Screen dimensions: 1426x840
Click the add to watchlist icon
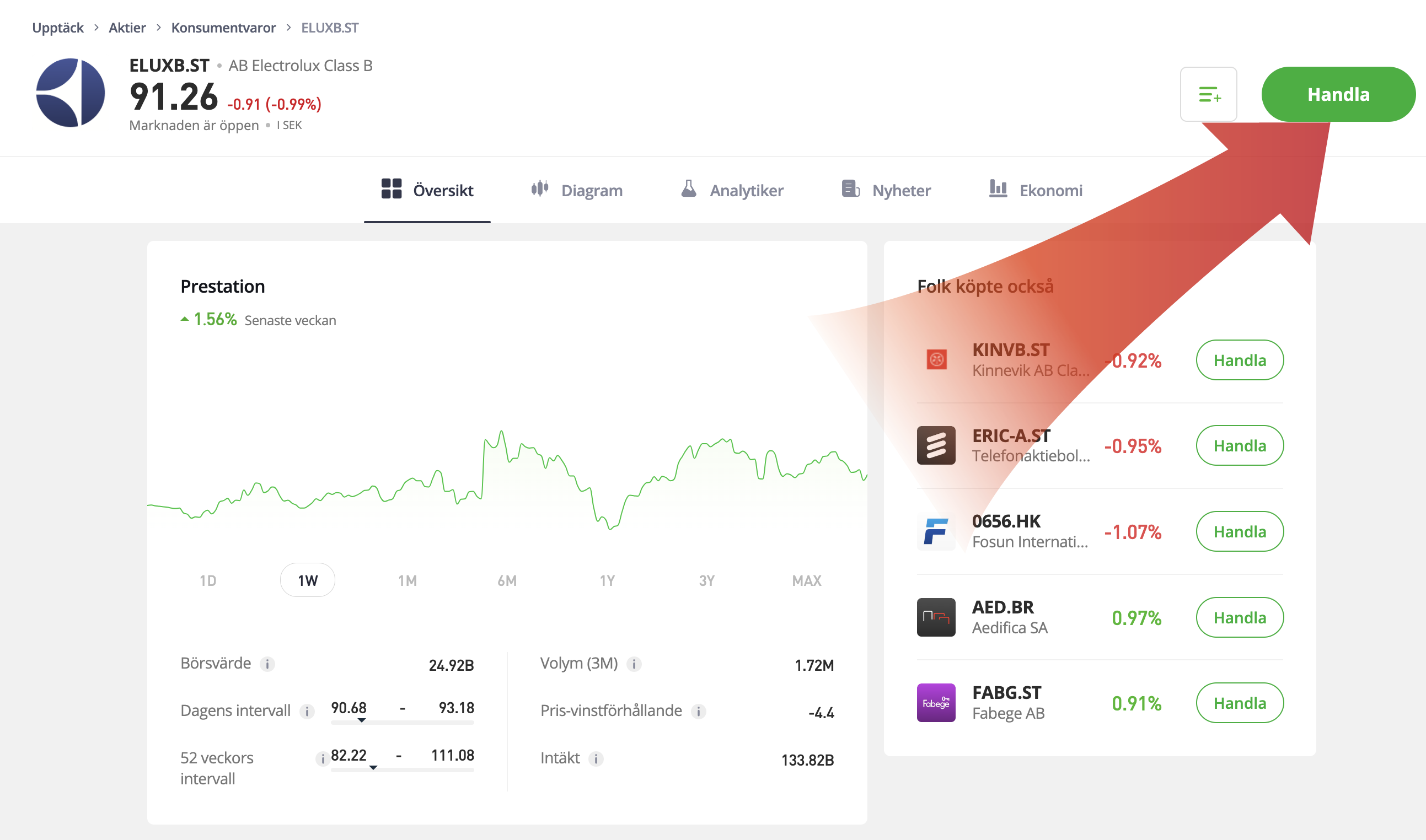pyautogui.click(x=1208, y=94)
